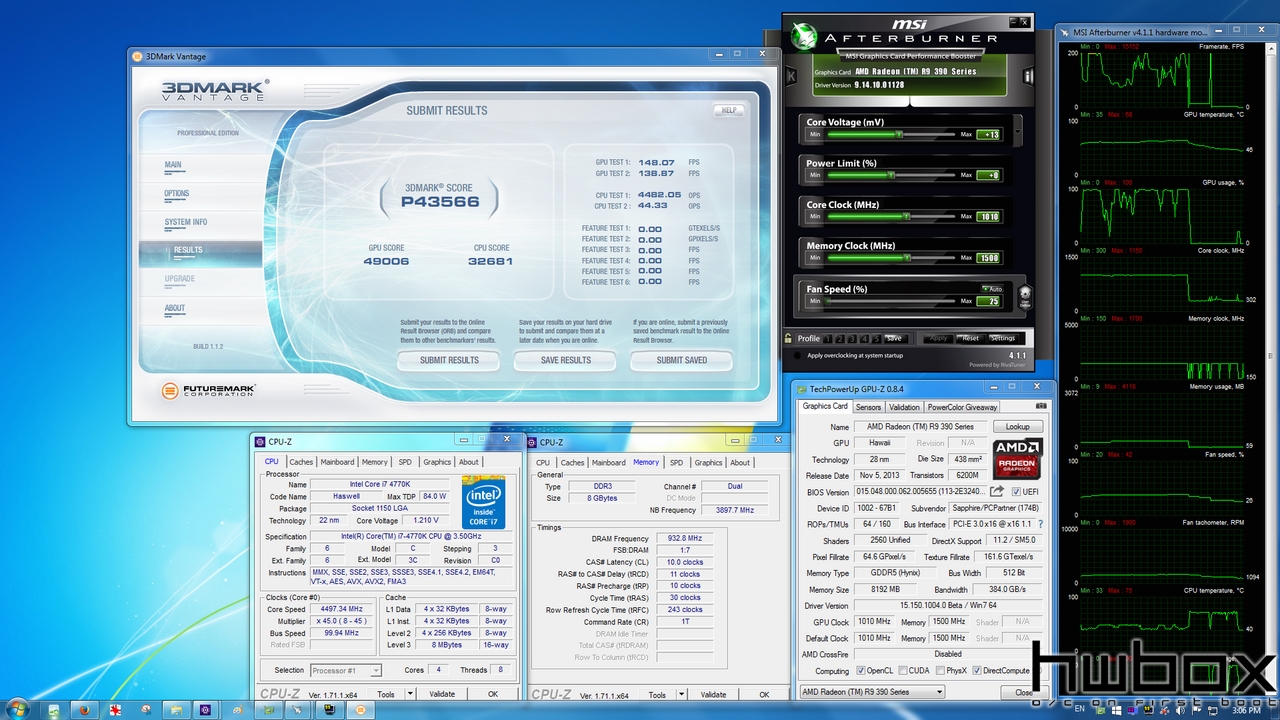Click the Fan Speed value field 25
This screenshot has height=720, width=1280.
pos(989,301)
